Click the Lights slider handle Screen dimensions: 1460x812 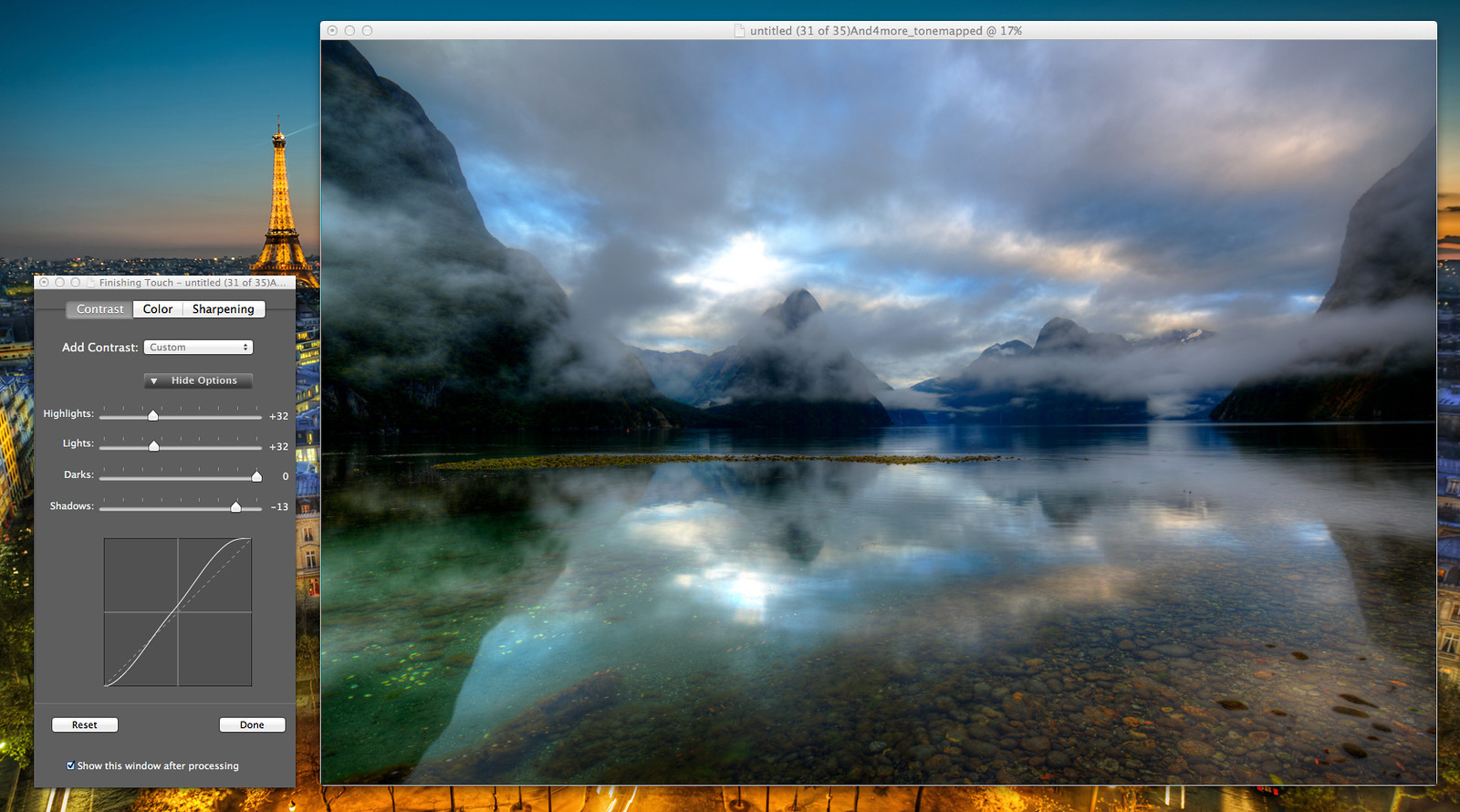153,445
